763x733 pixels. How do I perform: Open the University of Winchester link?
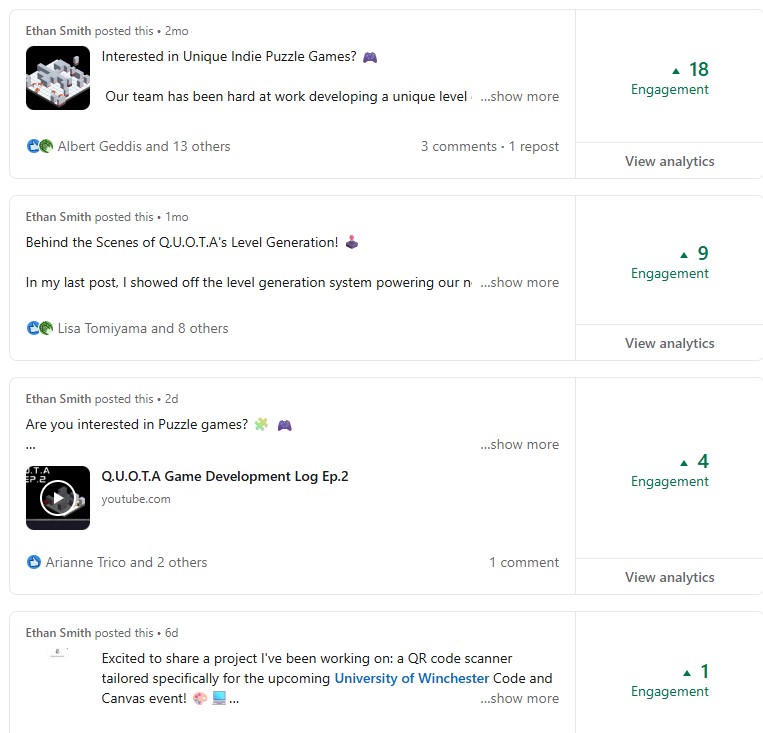click(412, 678)
